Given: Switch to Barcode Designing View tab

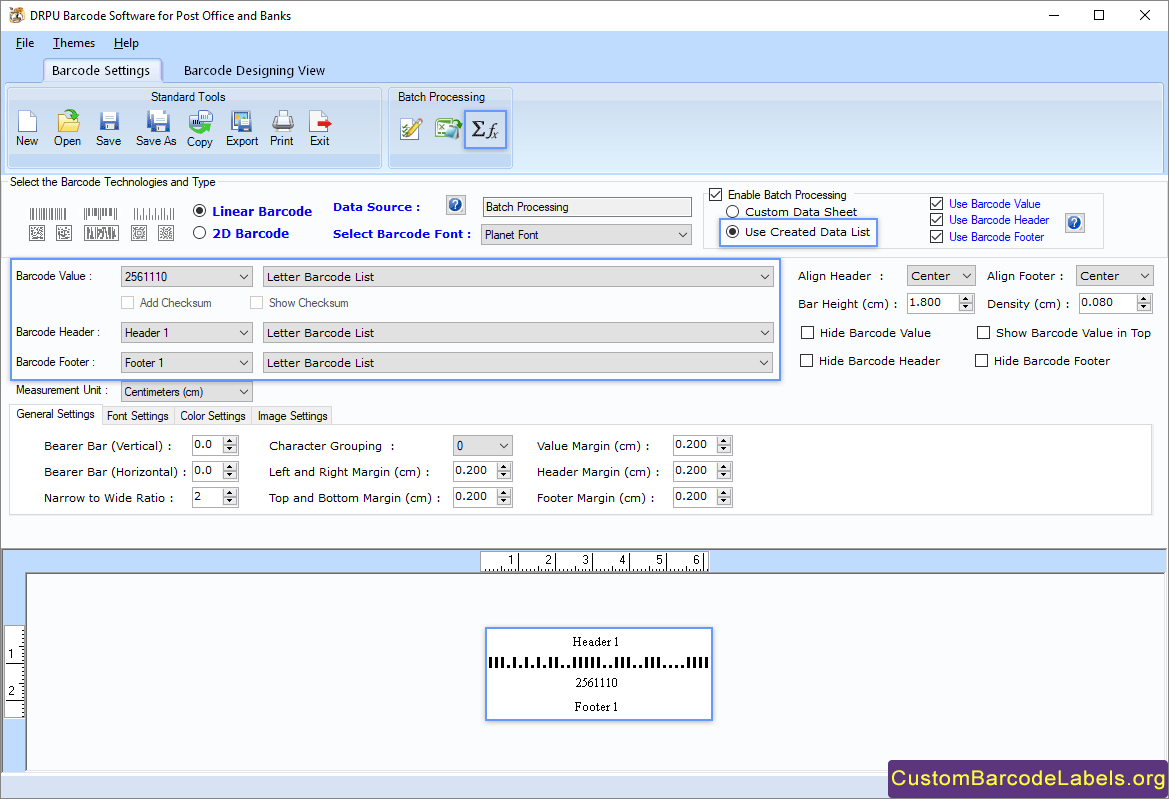Looking at the screenshot, I should [x=254, y=70].
